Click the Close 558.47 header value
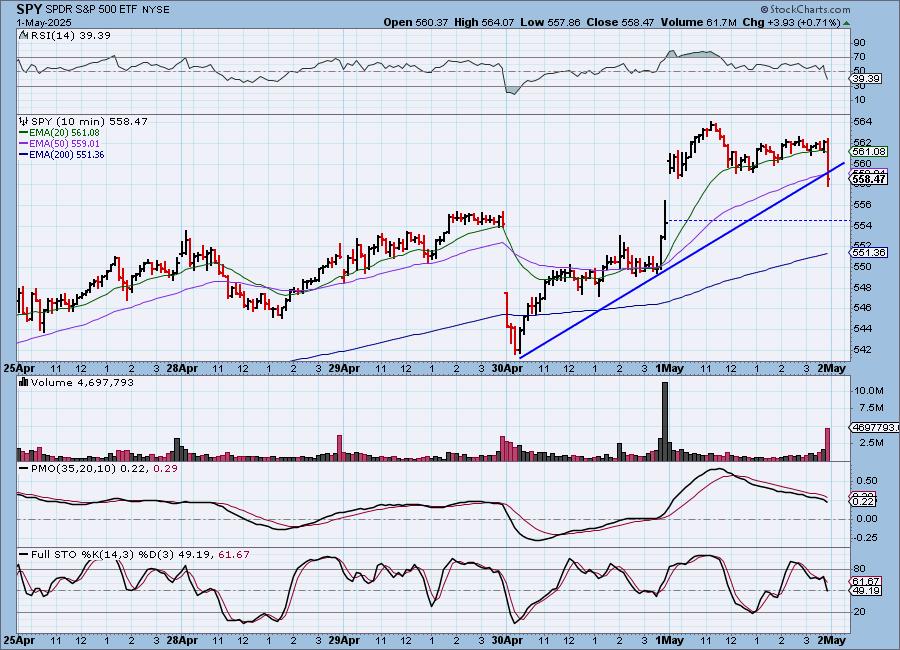Image resolution: width=900 pixels, height=650 pixels. (620, 22)
